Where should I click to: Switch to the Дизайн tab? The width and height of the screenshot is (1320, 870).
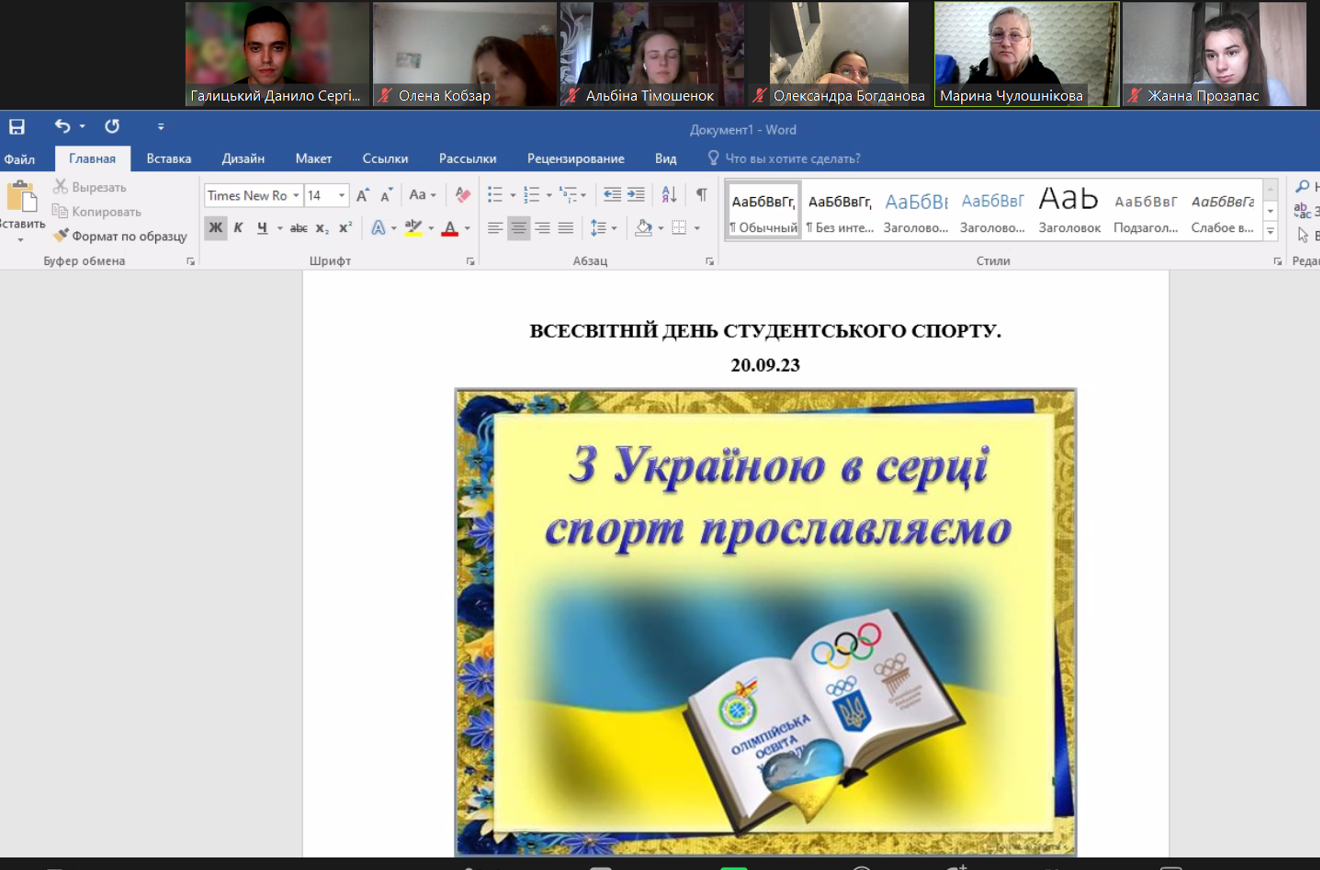[x=243, y=159]
